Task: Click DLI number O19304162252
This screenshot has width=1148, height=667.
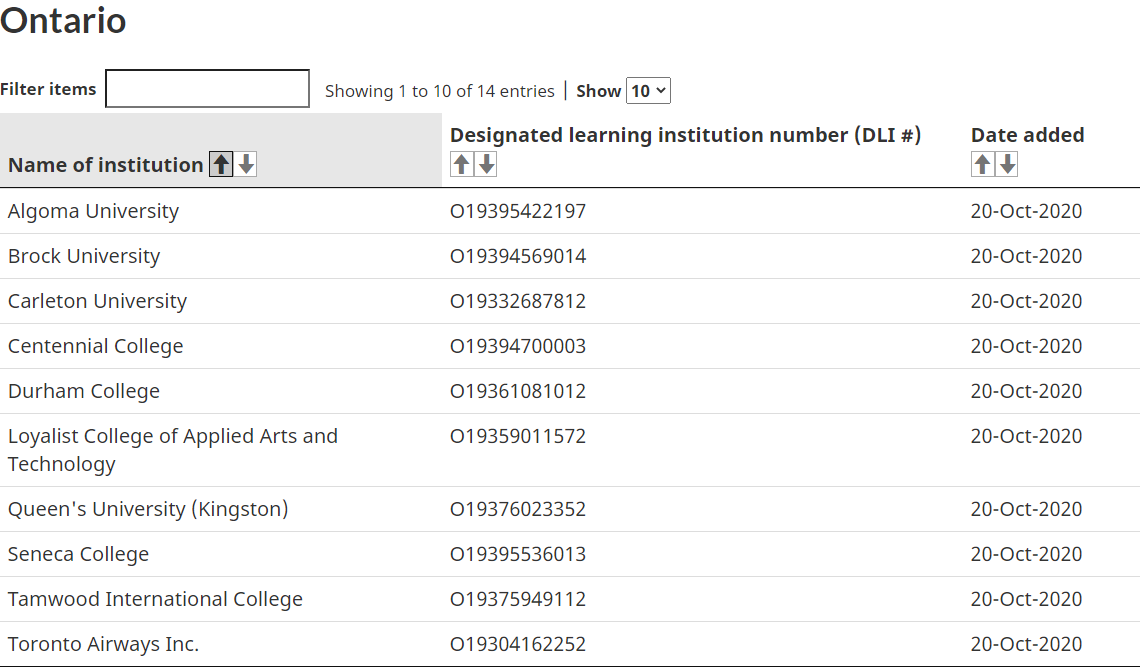Action: click(x=518, y=644)
